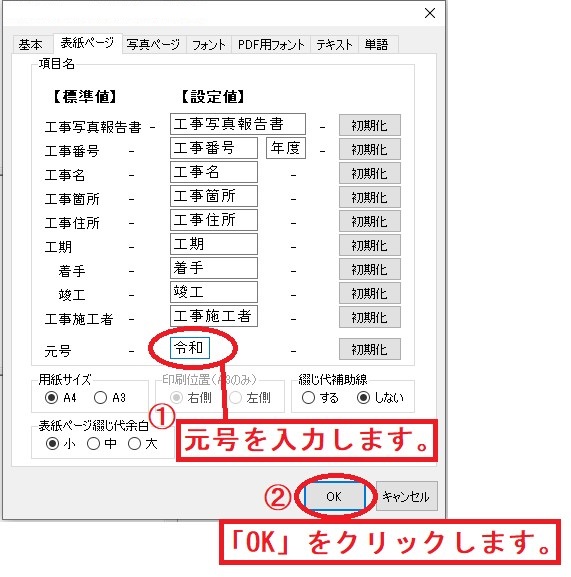
Task: Click the 工事写真報告書 setting input field
Action: coord(238,124)
